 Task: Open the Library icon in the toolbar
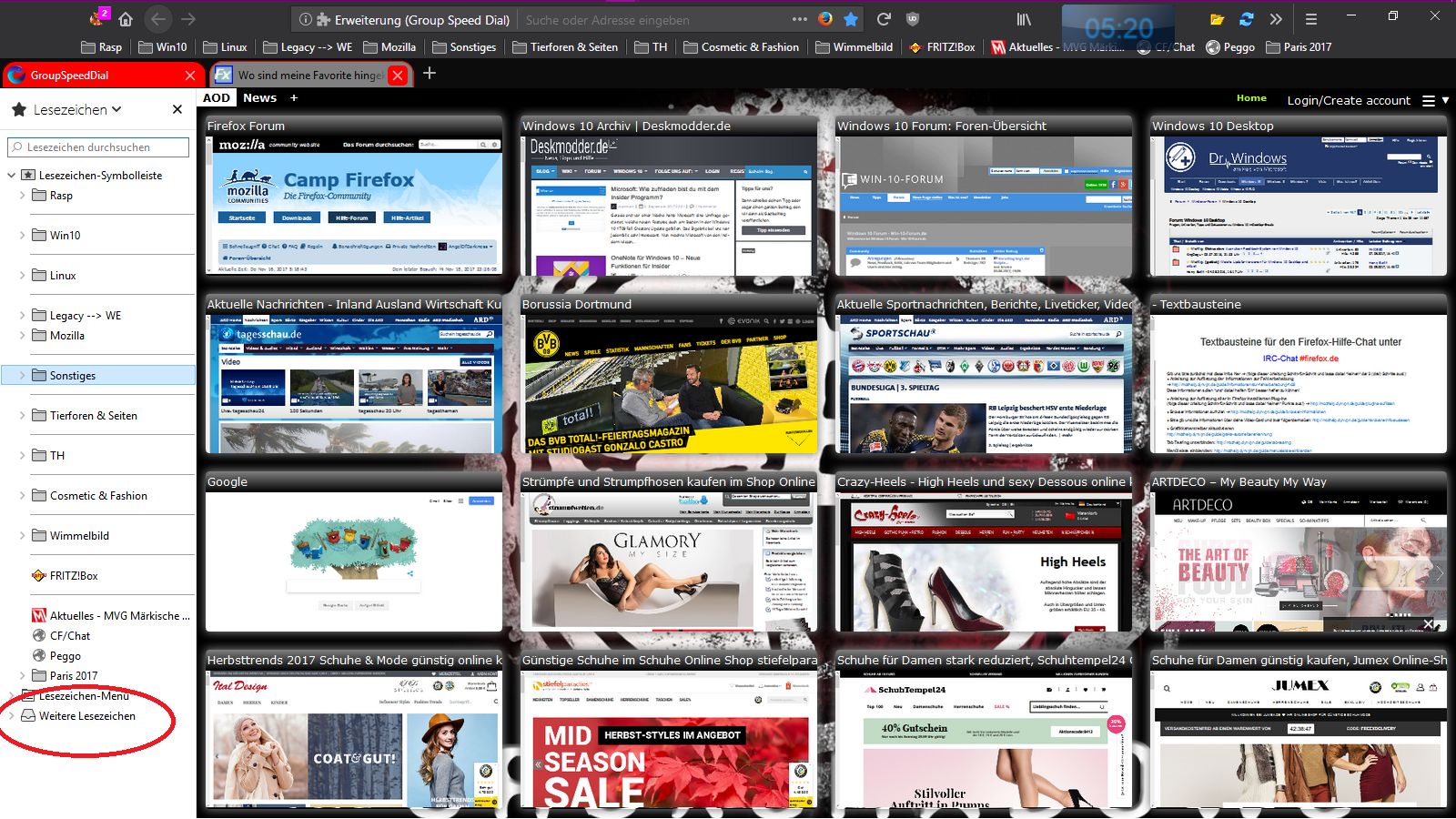coord(1024,19)
